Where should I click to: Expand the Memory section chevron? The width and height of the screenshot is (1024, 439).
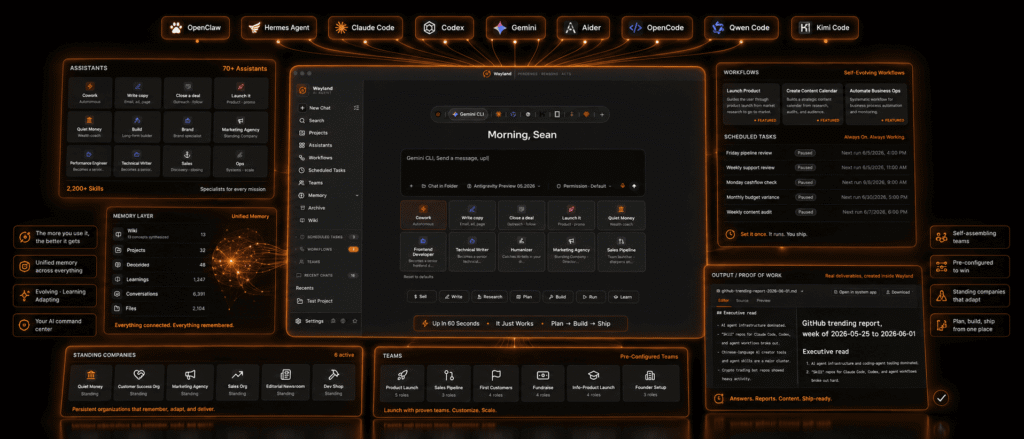click(357, 195)
